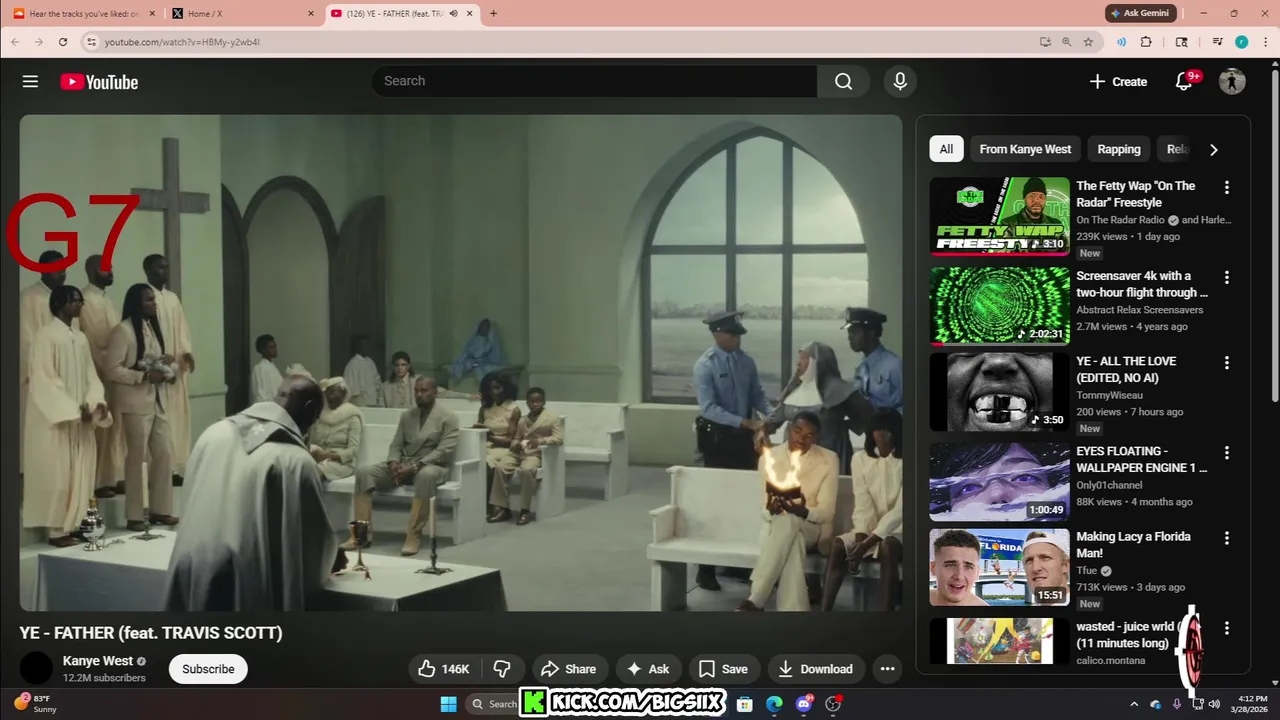
Task: Open YE - ALL THE LOVE title
Action: (x=1126, y=369)
